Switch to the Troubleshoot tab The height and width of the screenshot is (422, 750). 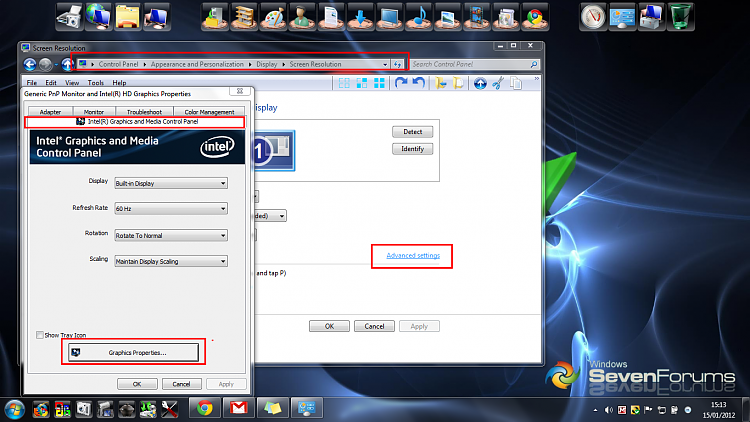[x=144, y=112]
